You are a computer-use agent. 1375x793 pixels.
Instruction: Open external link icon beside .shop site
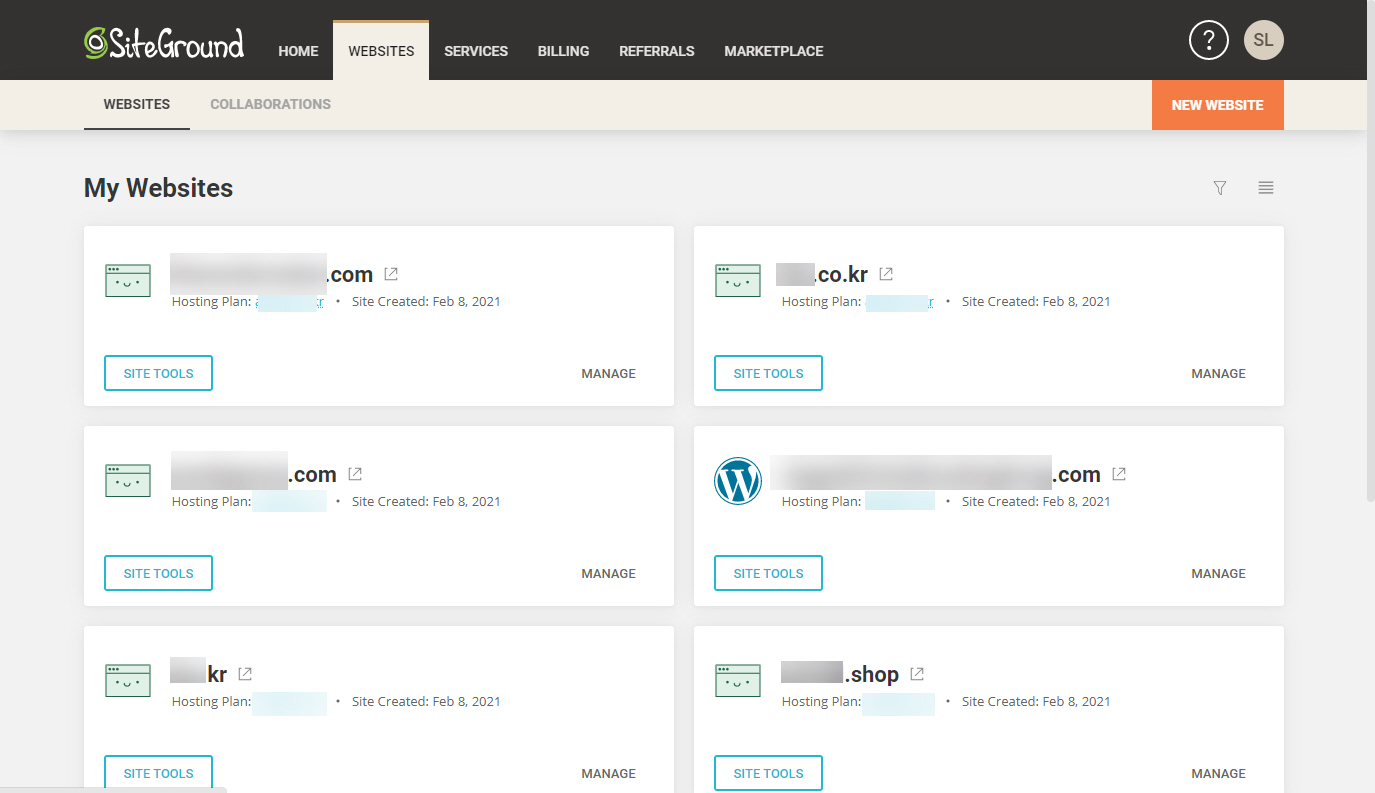tap(917, 674)
